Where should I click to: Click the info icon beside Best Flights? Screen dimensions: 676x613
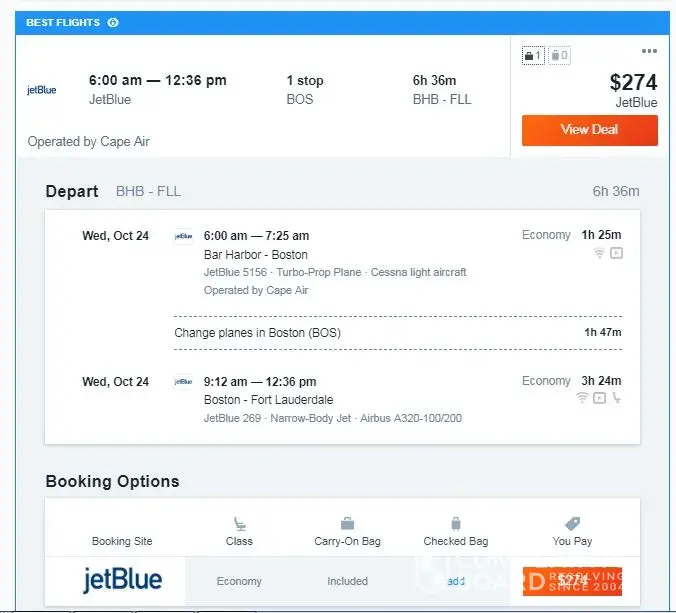tap(113, 23)
